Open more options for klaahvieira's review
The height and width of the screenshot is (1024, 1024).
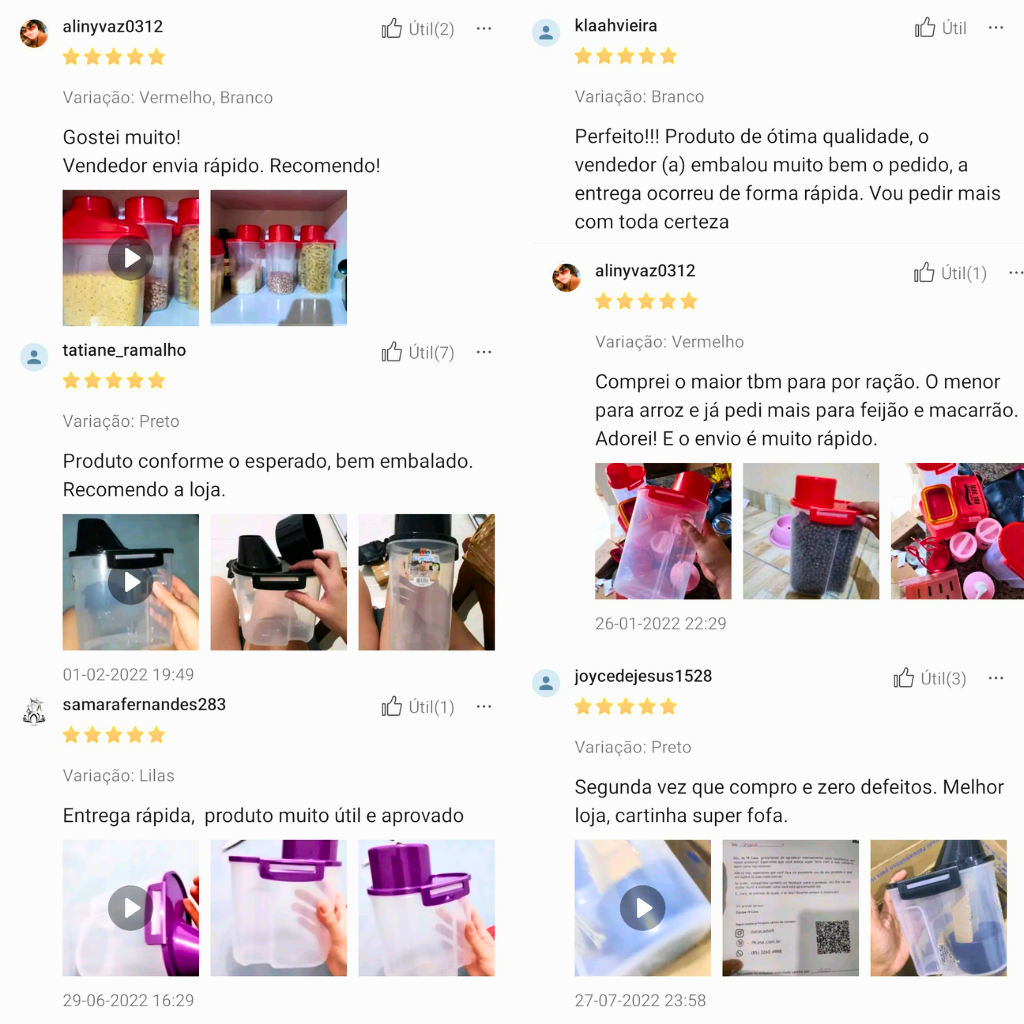[996, 27]
